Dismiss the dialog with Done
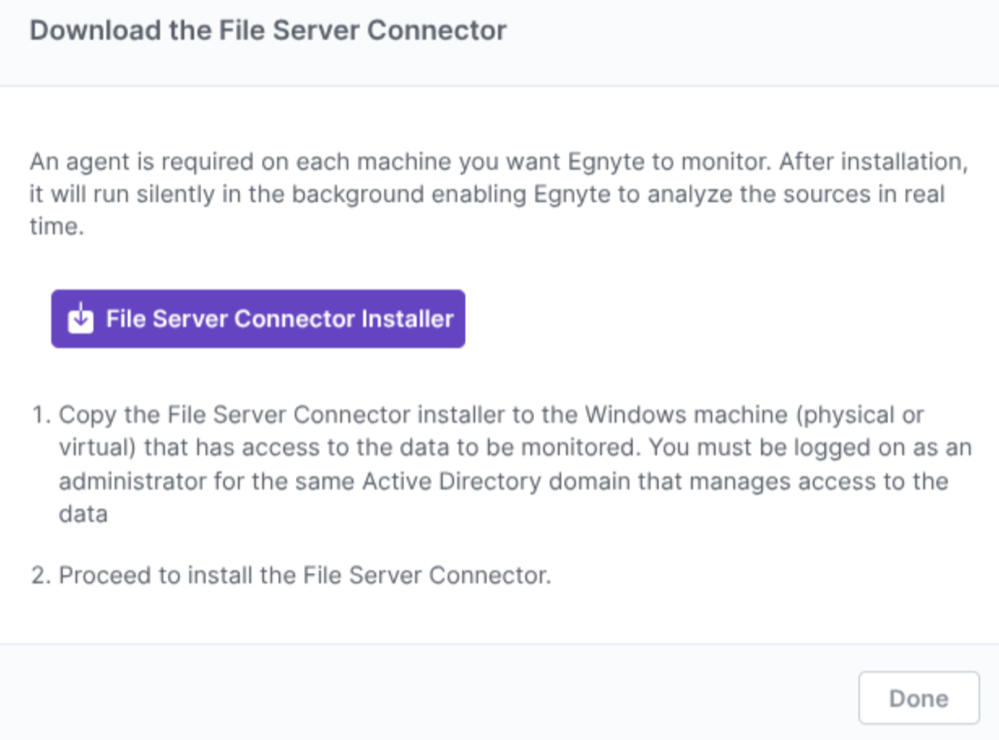Viewport: 999px width, 740px height. tap(917, 697)
